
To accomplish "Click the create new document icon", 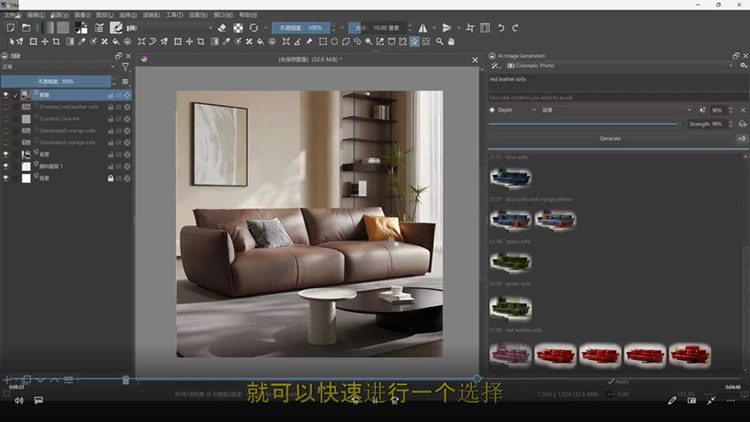I will pos(10,28).
